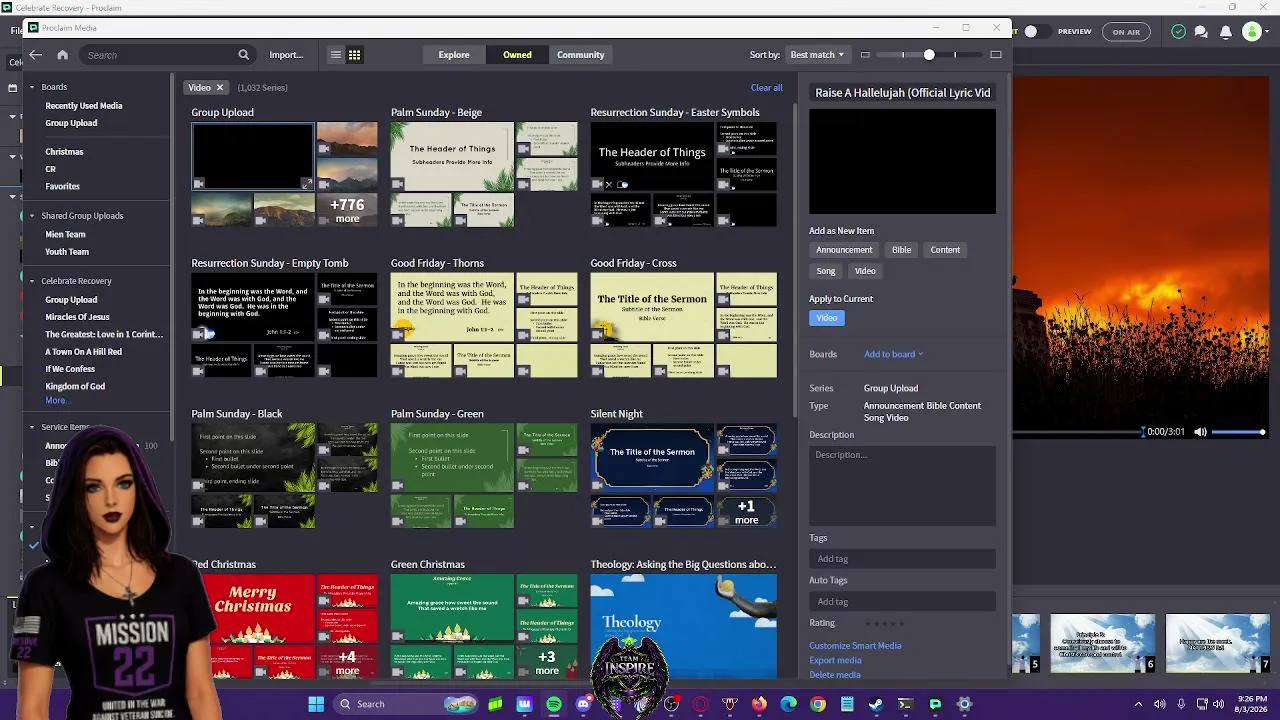Click the Clear all link
The height and width of the screenshot is (720, 1280).
[x=767, y=88]
